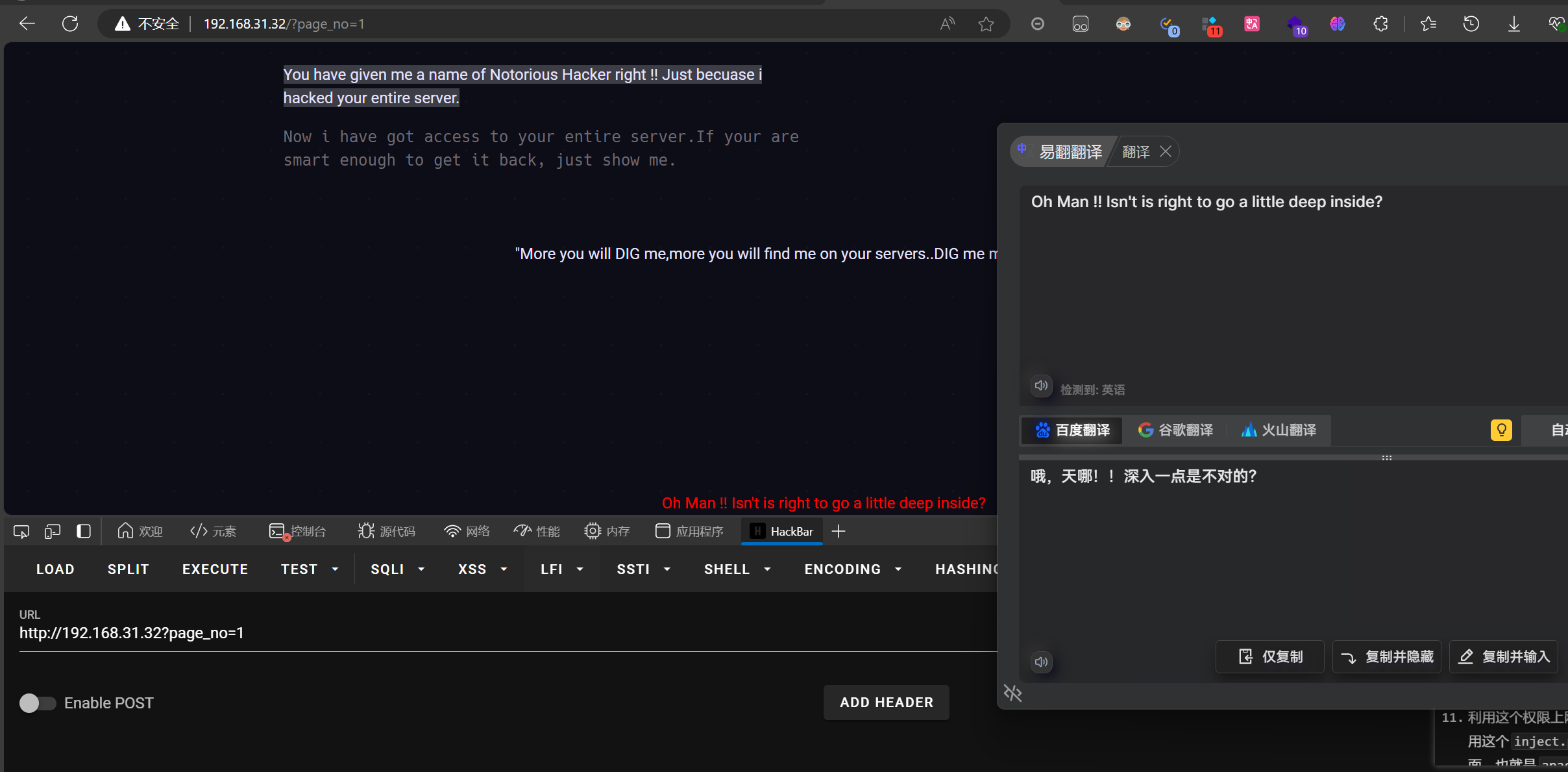Toggle device emulation in DevTools
Screen dimensions: 1568x772
coord(53,532)
